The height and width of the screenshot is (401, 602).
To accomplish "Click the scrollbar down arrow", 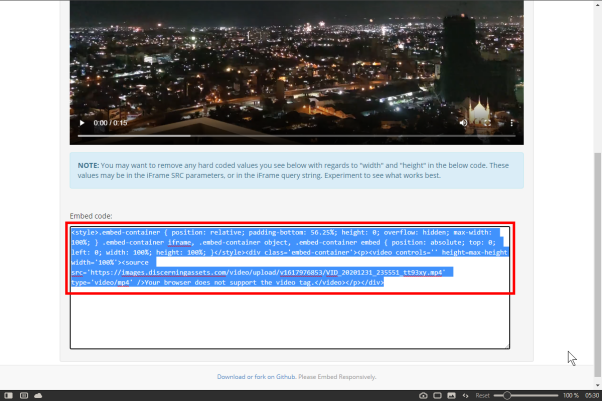I will [597, 385].
